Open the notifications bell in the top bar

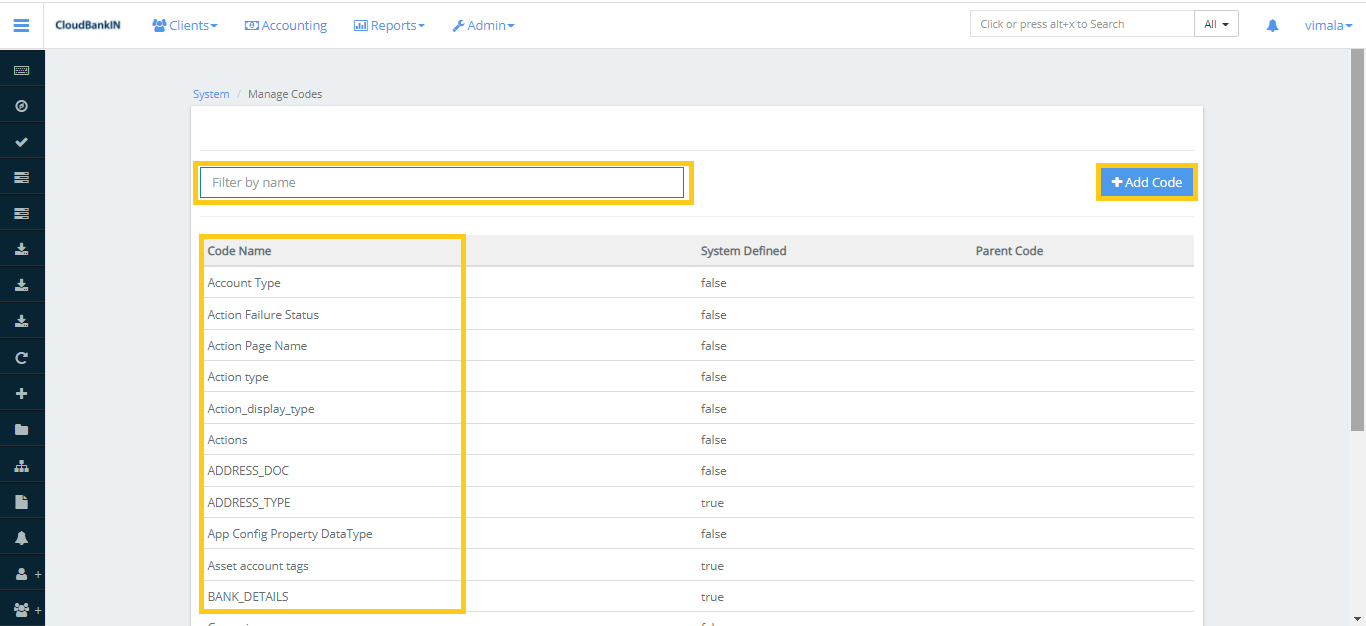click(x=1271, y=24)
